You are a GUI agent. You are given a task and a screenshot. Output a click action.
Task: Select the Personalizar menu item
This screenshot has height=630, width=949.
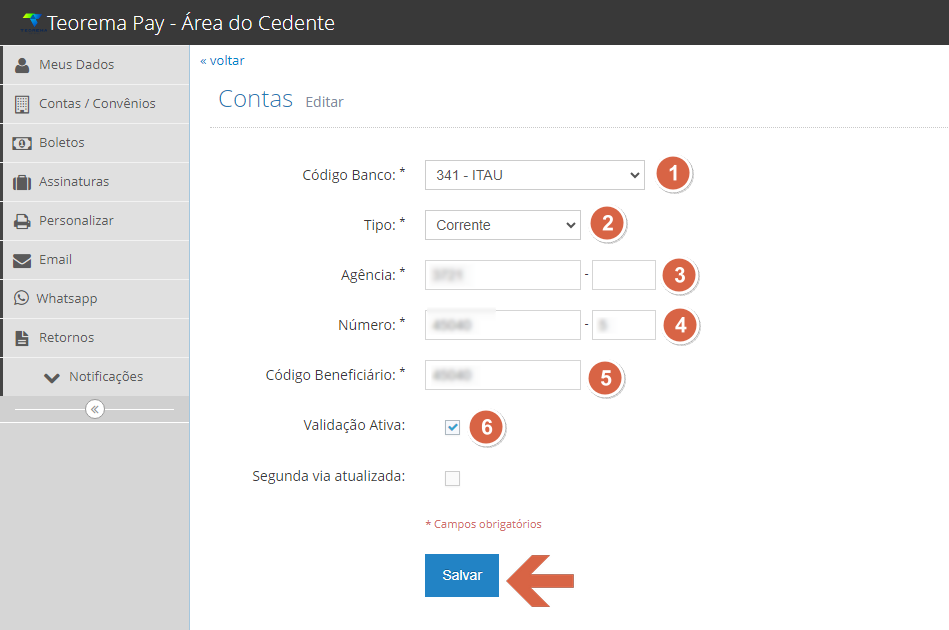point(96,221)
